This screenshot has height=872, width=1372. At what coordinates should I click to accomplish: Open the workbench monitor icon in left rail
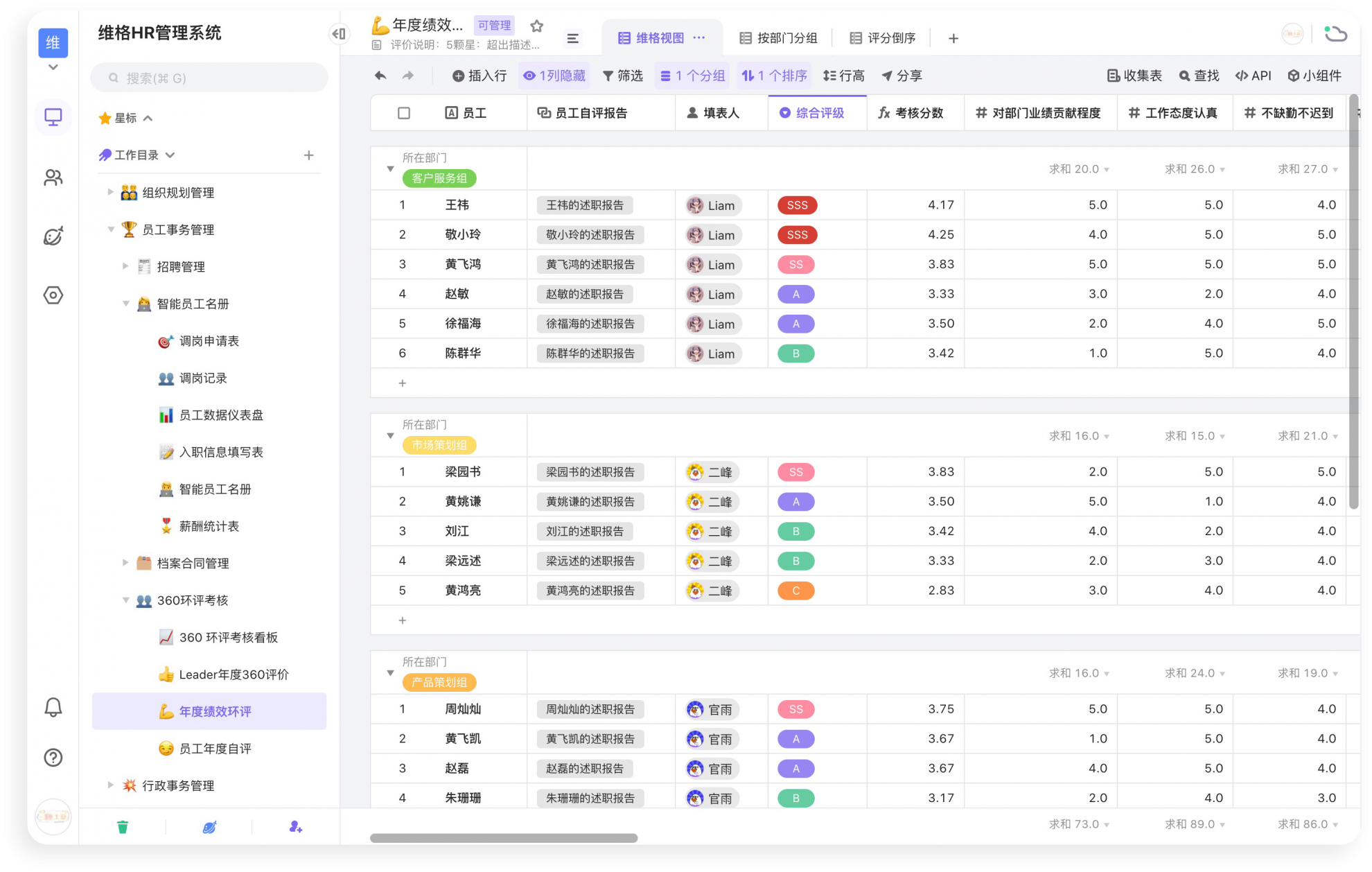coord(53,117)
